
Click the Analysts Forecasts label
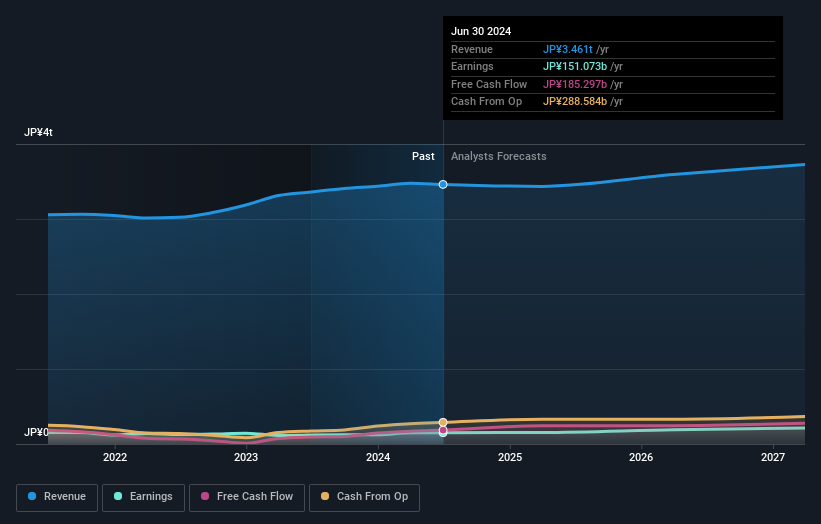pos(498,156)
